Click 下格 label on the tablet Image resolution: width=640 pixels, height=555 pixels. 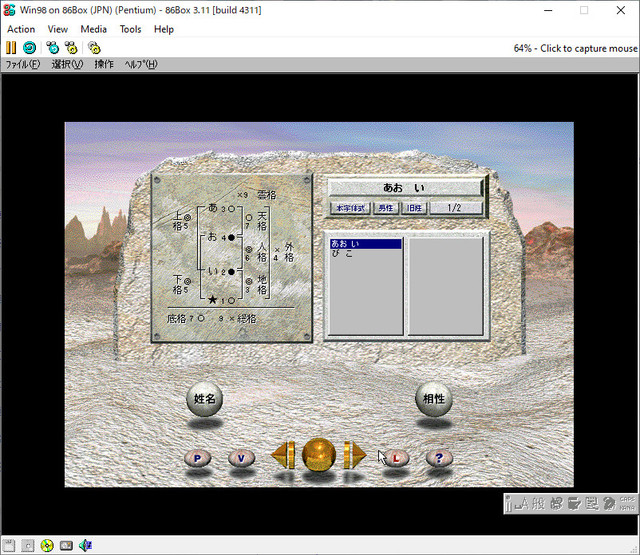178,284
